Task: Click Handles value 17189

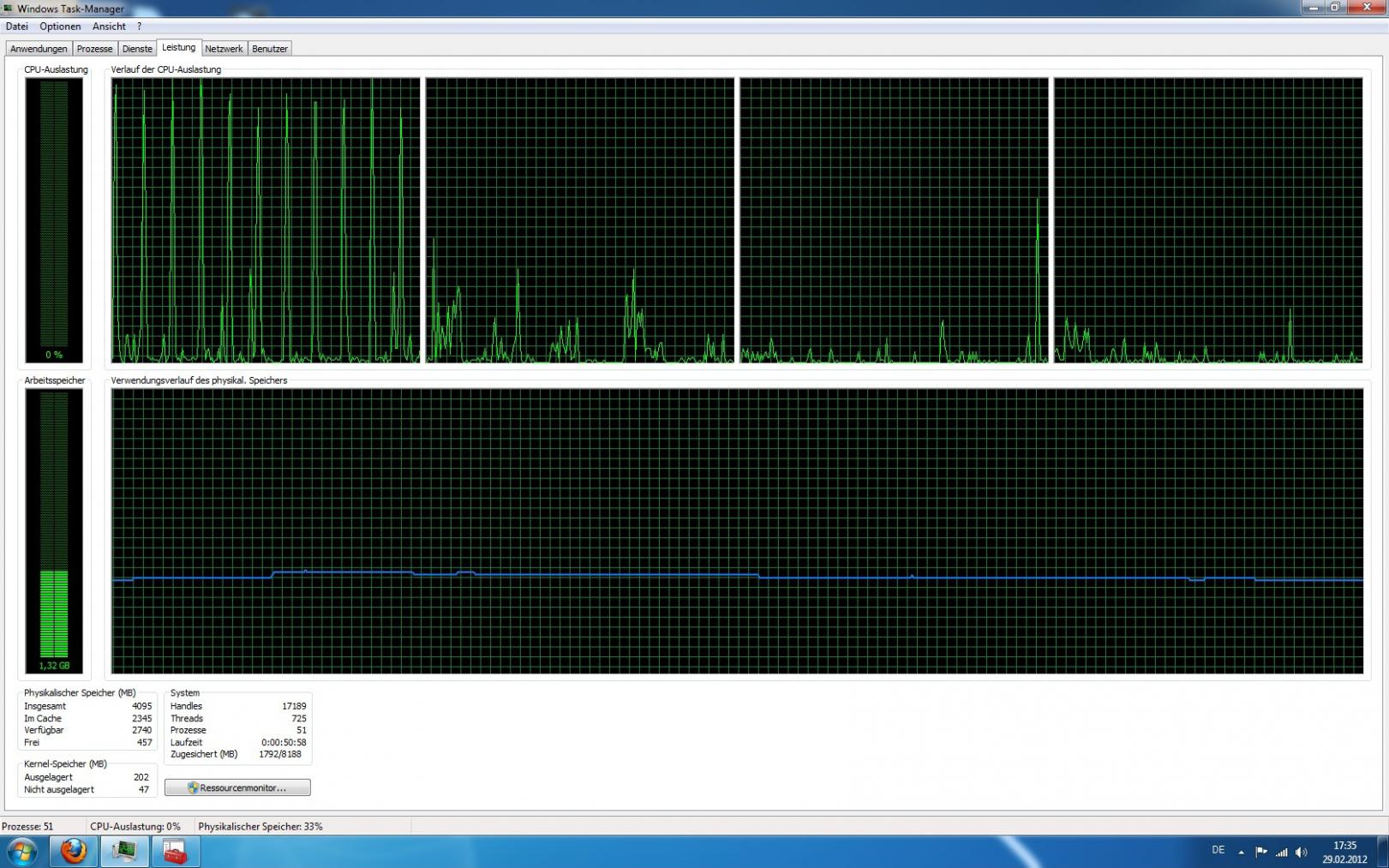Action: [x=294, y=707]
